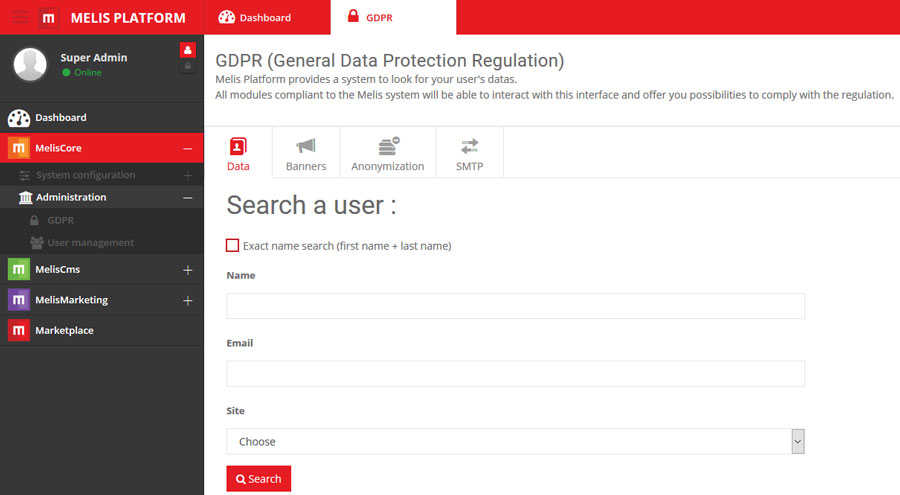Click the red user profile icon
This screenshot has height=495, width=900.
[x=187, y=50]
